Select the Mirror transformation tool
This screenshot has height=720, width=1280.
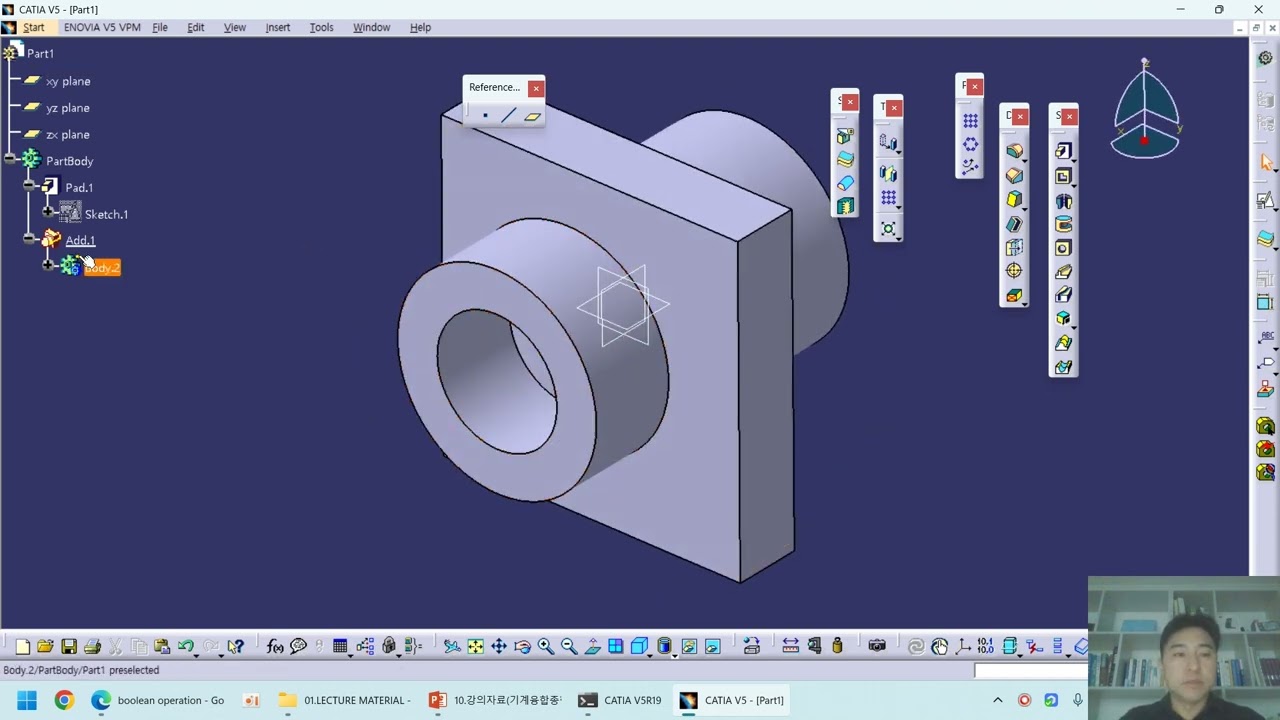888,172
